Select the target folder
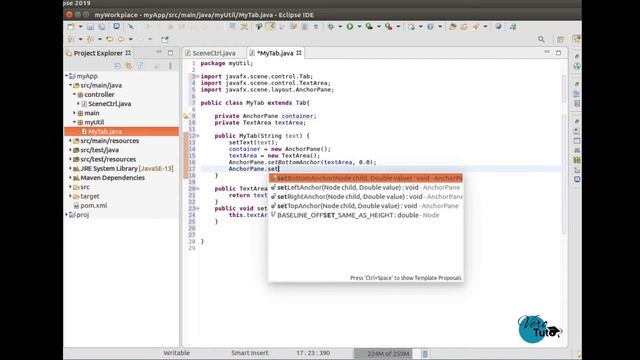Viewport: 640px width, 360px height. click(x=90, y=196)
